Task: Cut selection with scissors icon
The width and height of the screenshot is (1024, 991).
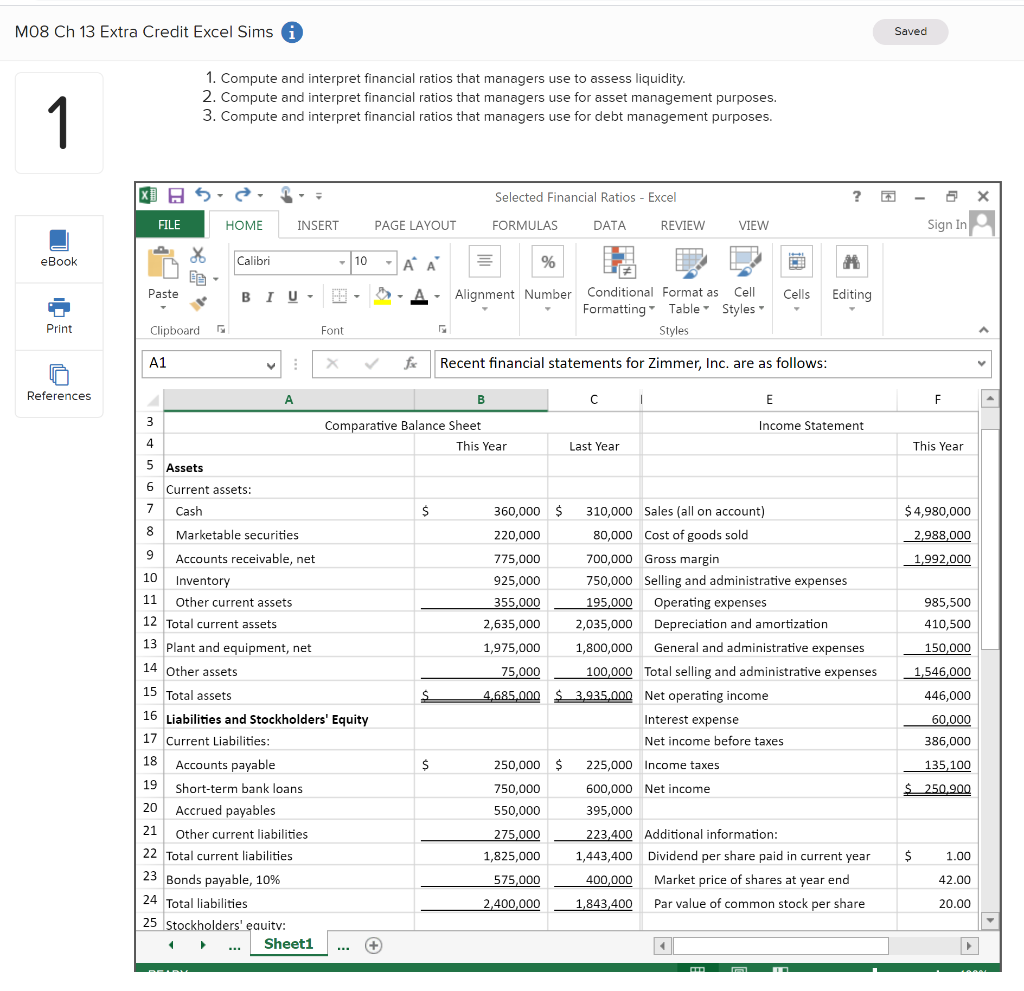Action: coord(198,255)
